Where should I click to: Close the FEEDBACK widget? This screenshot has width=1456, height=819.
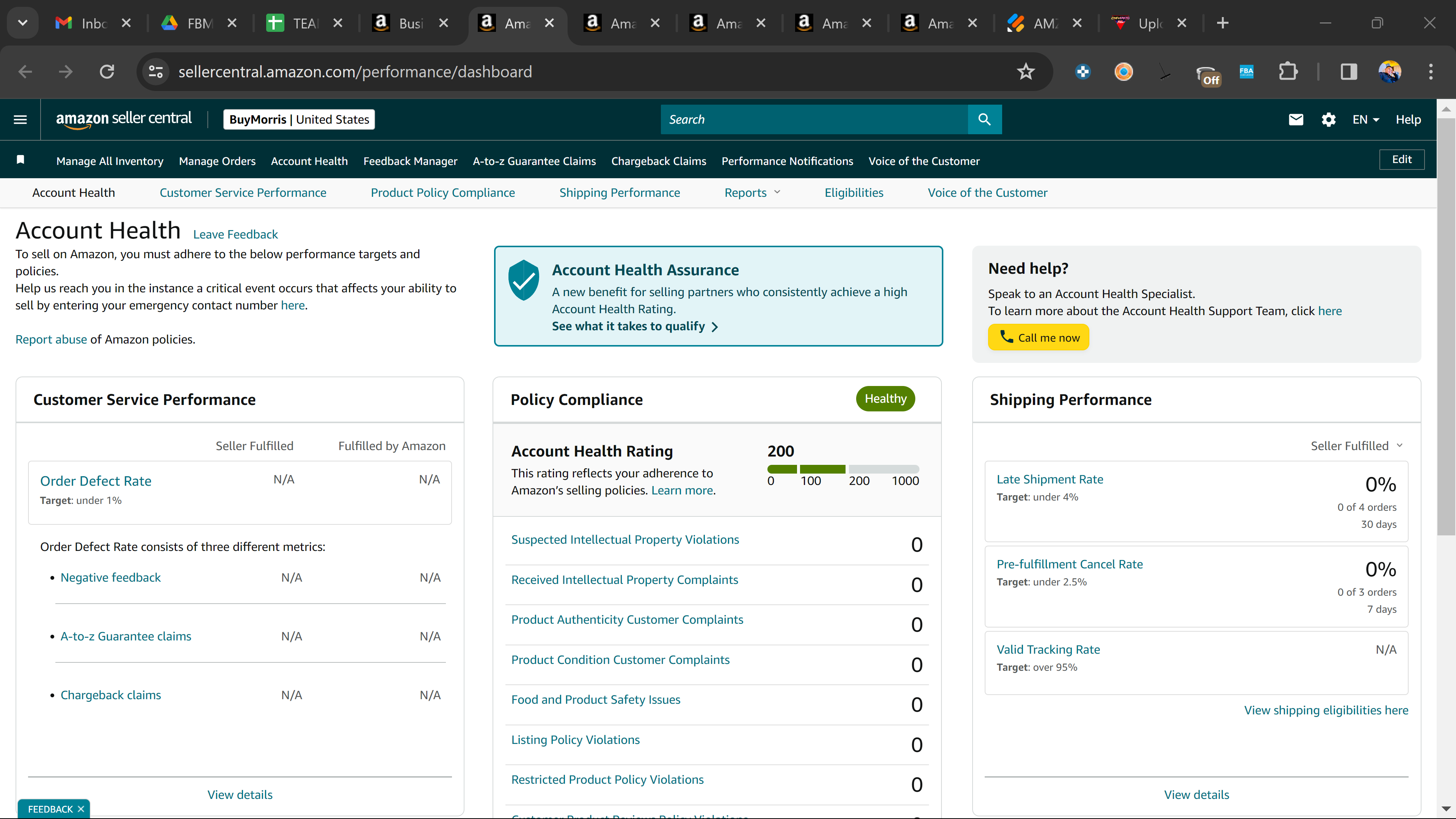[81, 809]
